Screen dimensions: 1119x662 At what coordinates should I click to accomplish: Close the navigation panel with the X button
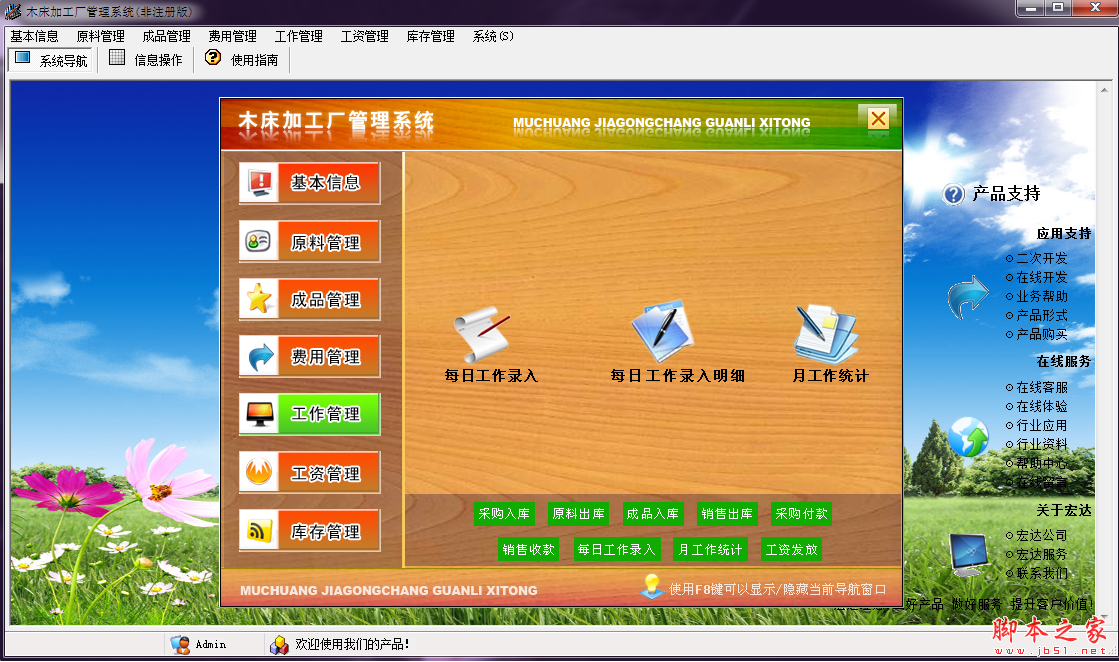coord(879,118)
